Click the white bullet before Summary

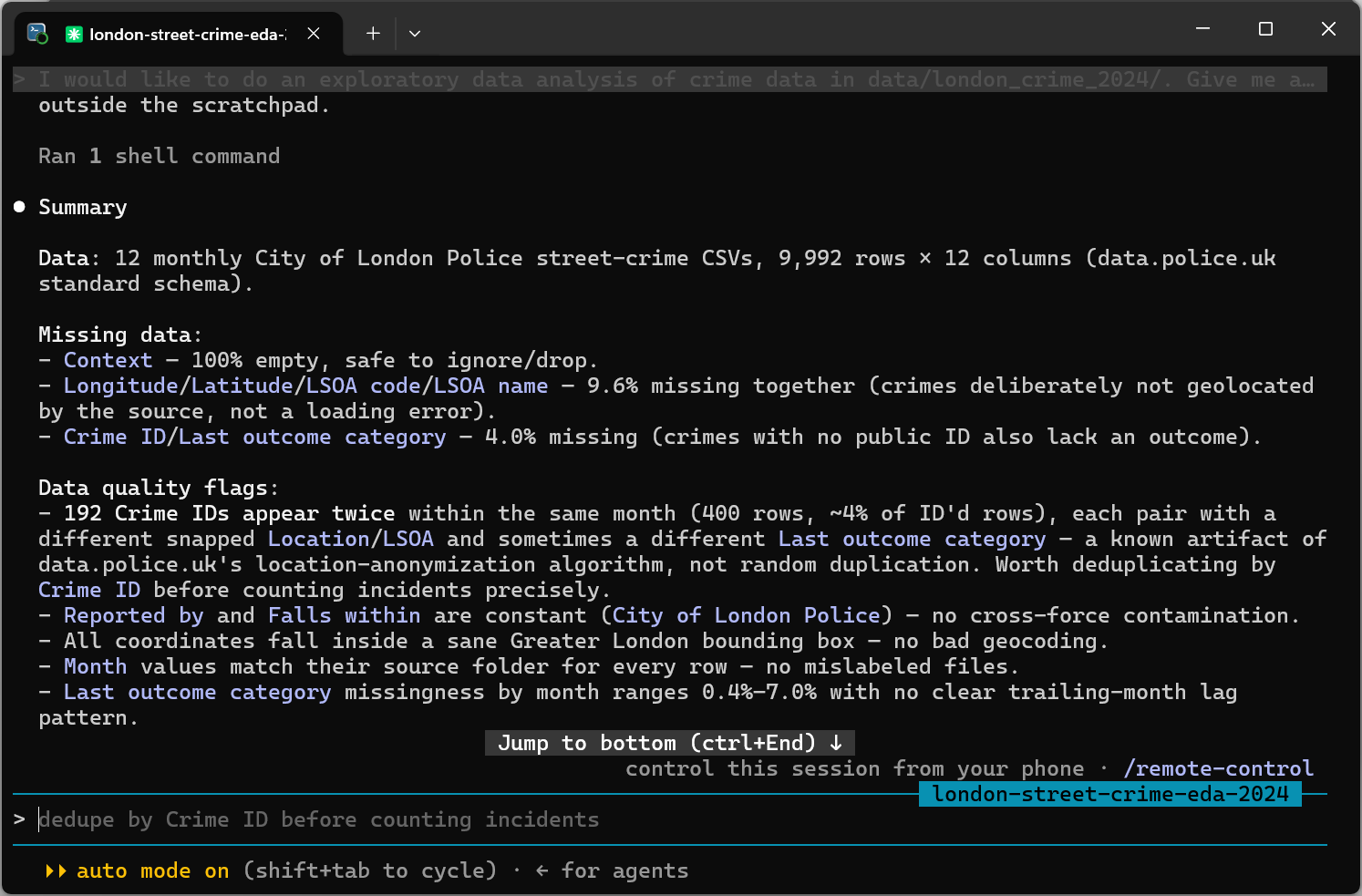pos(19,207)
